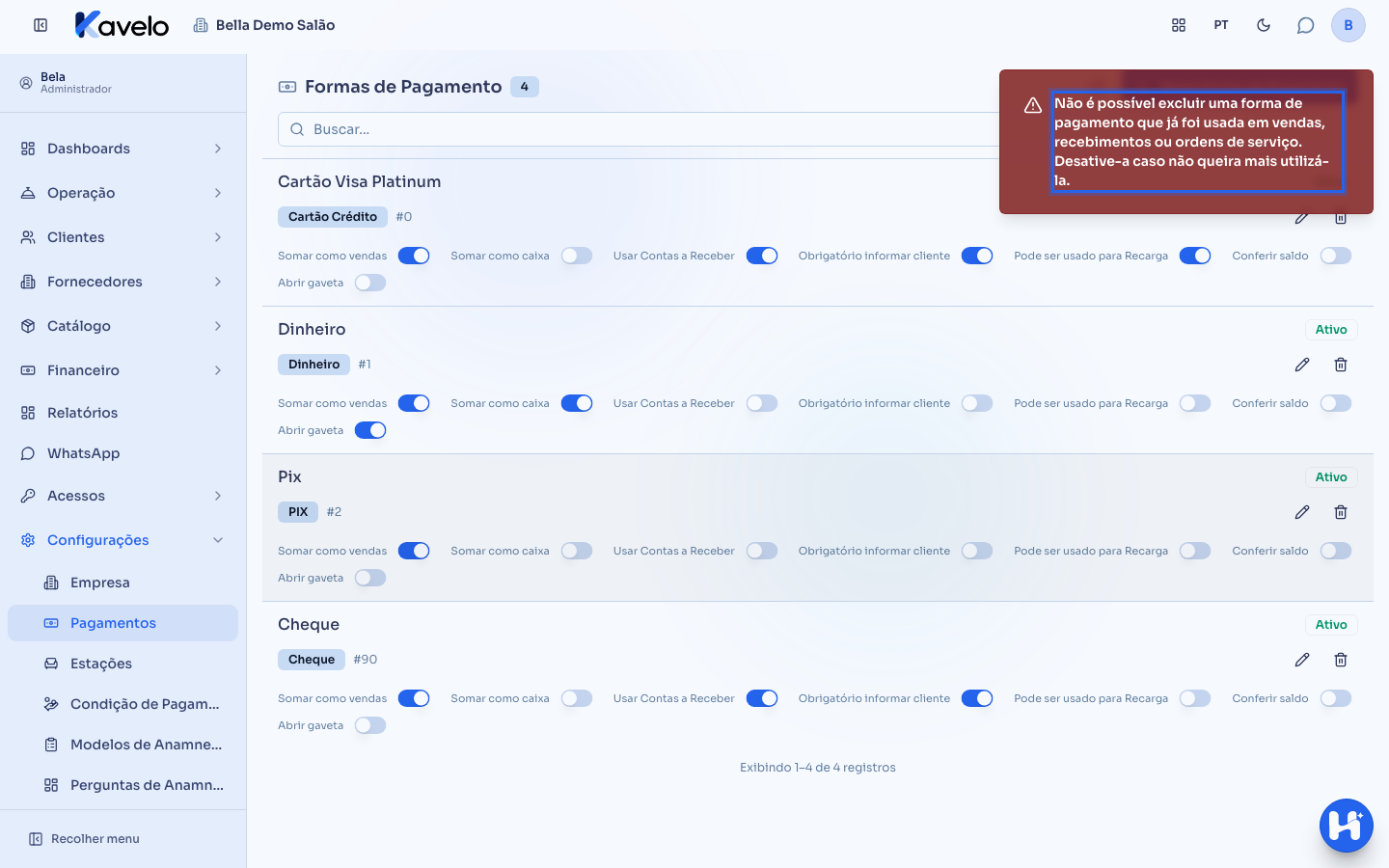Image resolution: width=1389 pixels, height=868 pixels.
Task: Open the blue H assistant floating button
Action: 1347,826
